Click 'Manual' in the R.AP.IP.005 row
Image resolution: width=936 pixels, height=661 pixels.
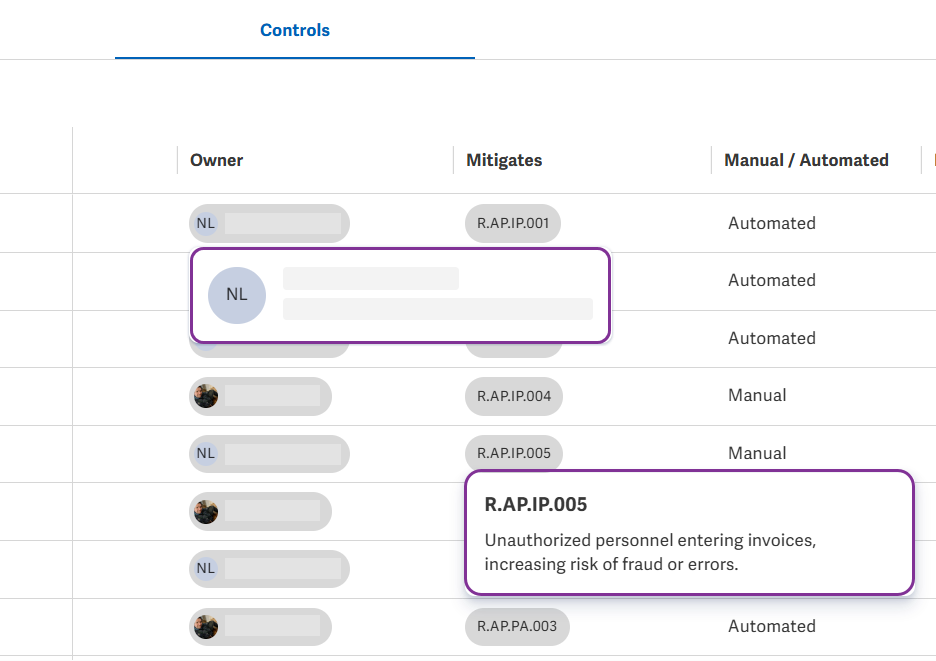(757, 453)
